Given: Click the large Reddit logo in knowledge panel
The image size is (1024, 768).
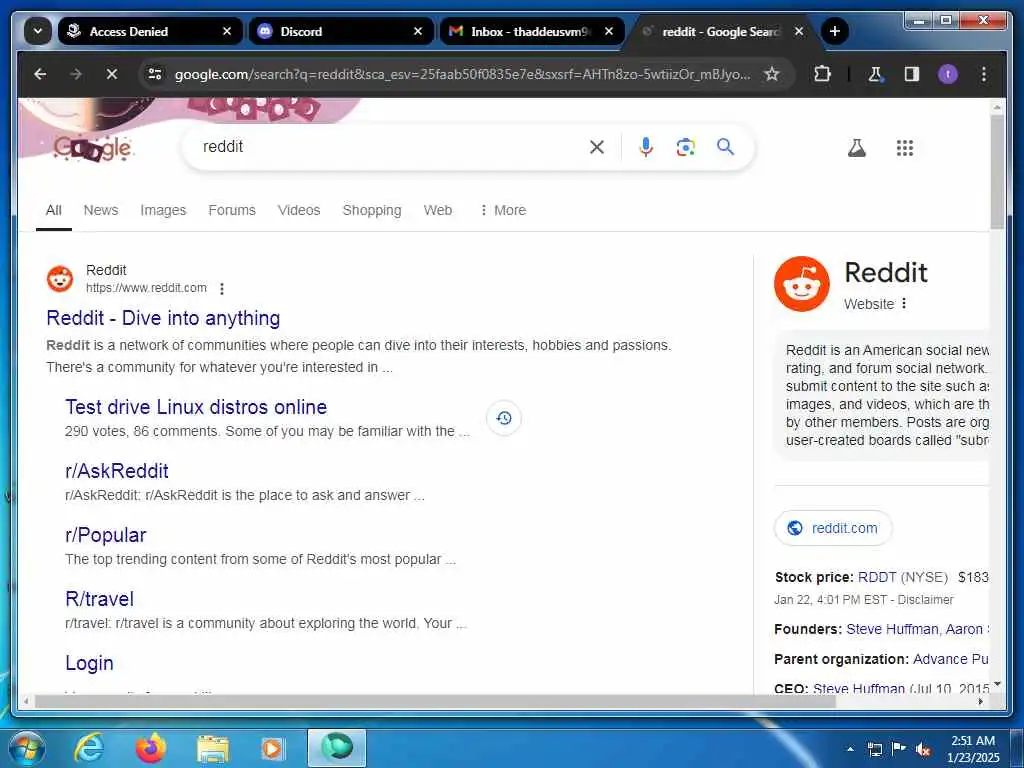Looking at the screenshot, I should pos(801,284).
